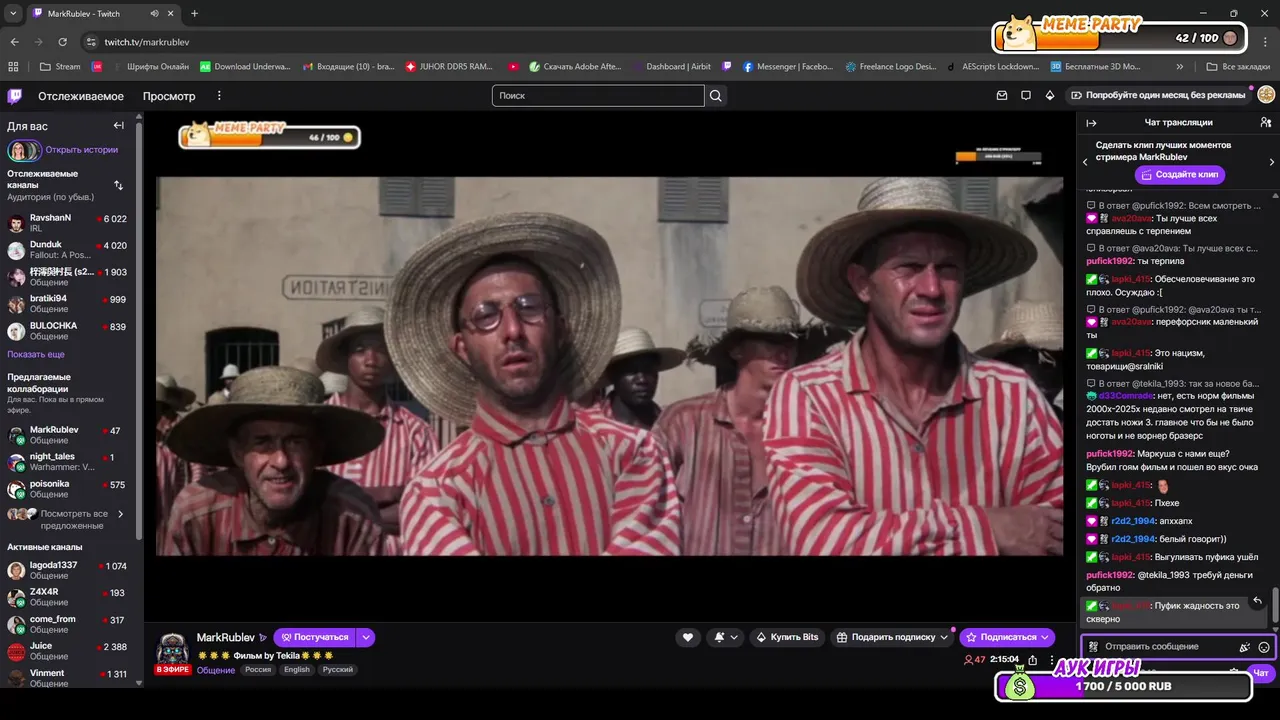Open the Просмотр tab

coord(169,96)
